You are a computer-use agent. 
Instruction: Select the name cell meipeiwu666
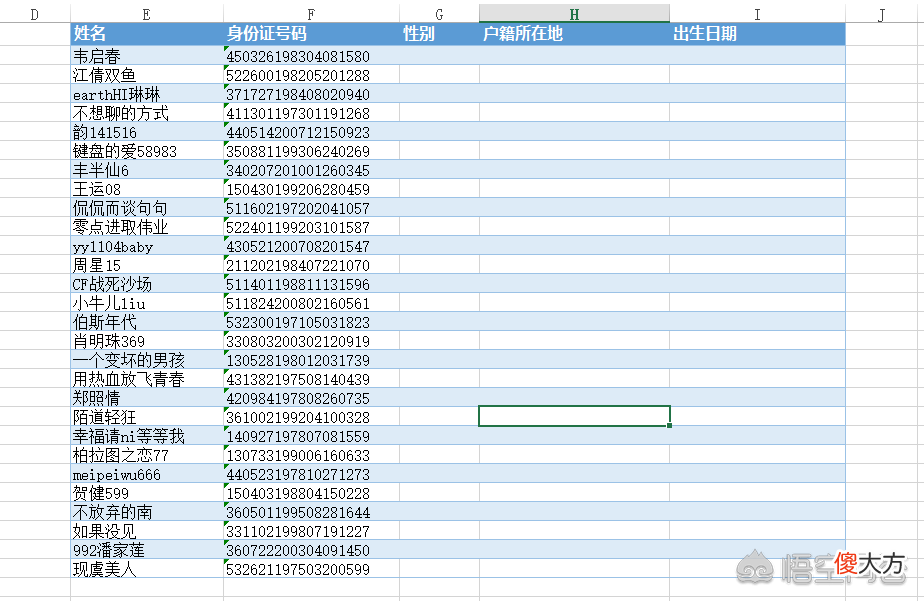(x=147, y=474)
